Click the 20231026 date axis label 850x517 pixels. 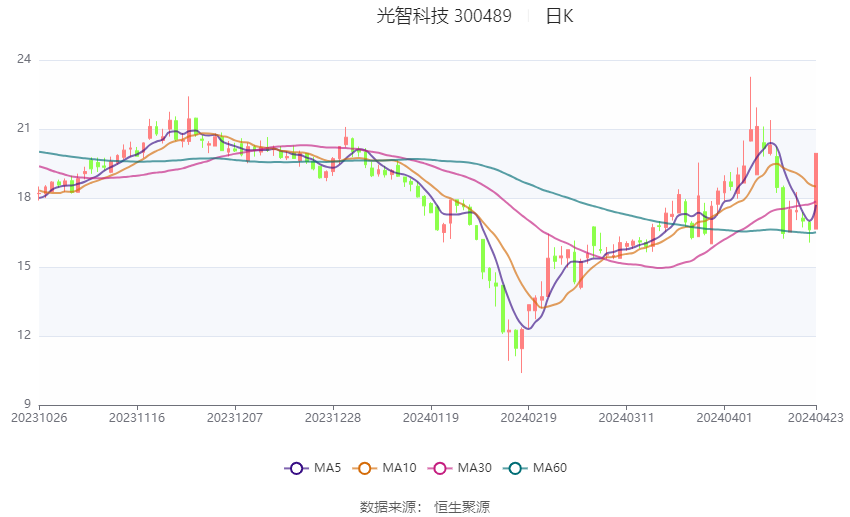coord(39,418)
